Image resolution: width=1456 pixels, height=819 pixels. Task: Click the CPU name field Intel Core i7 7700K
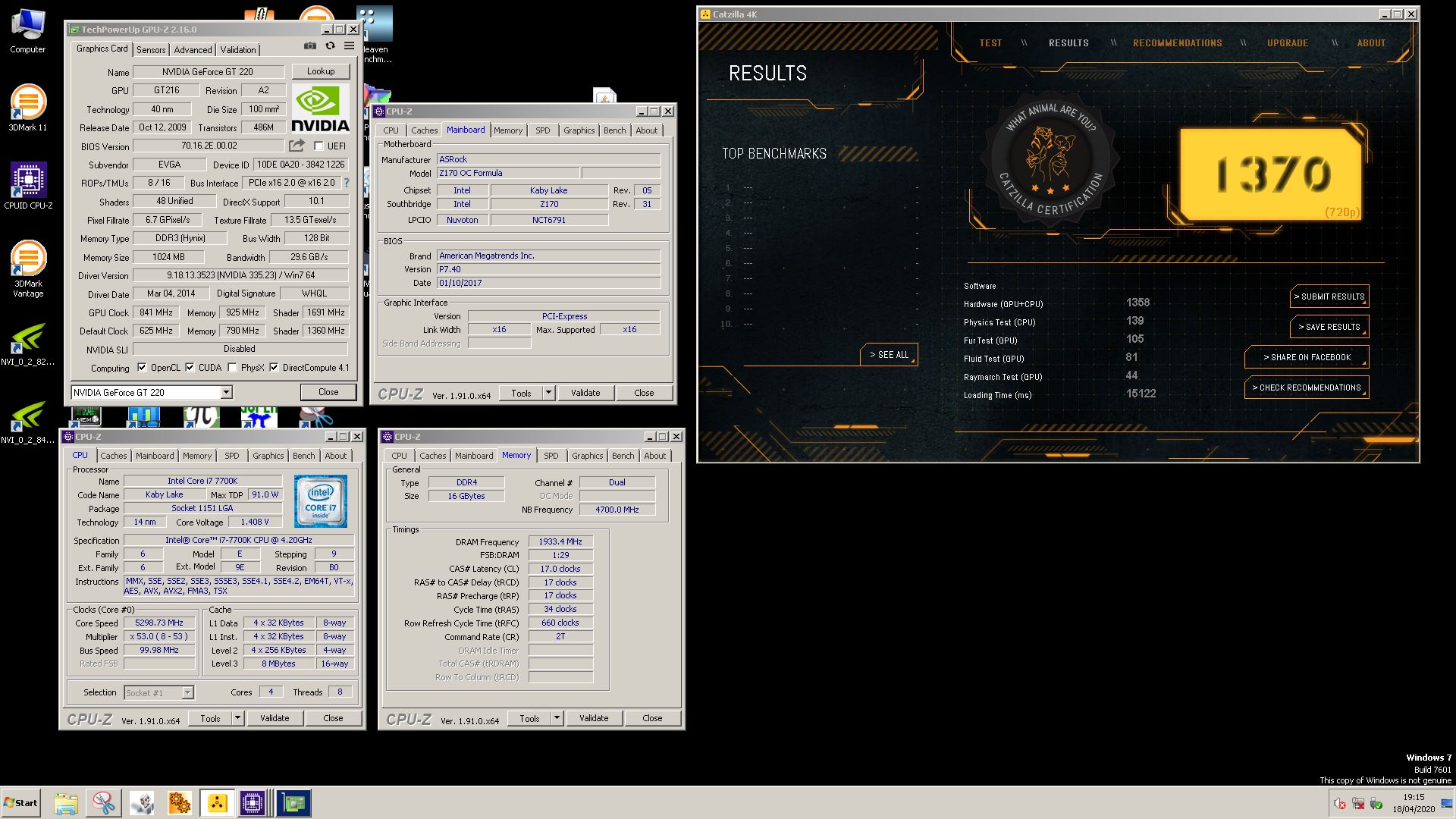click(x=202, y=481)
